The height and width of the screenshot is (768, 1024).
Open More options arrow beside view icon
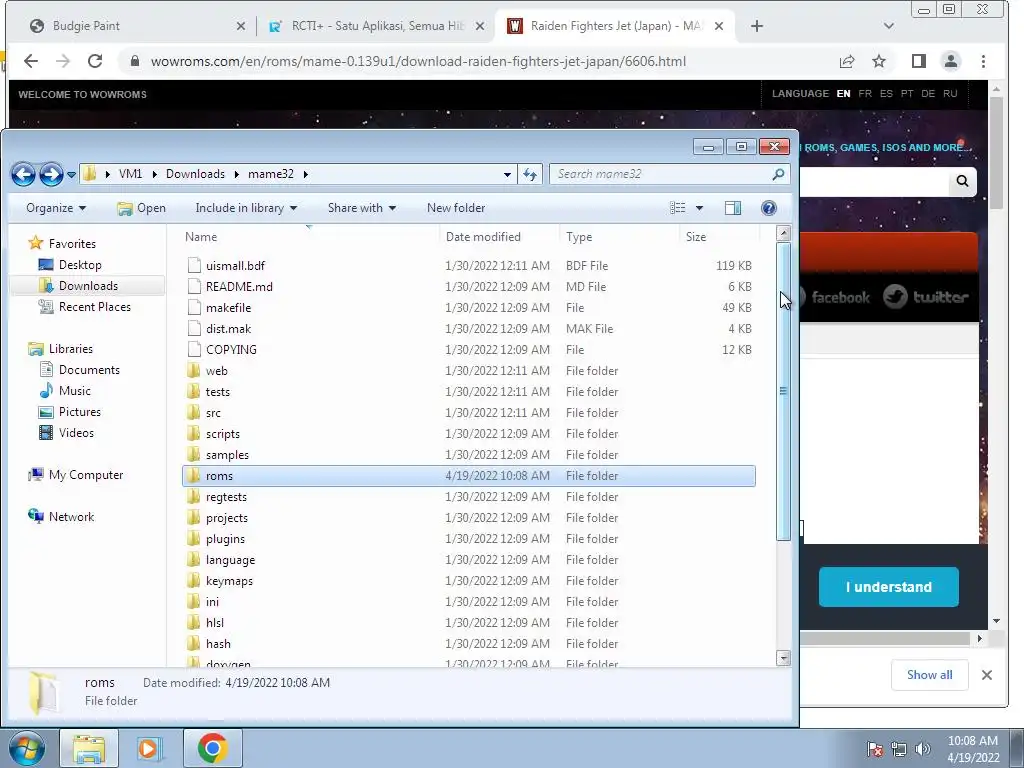point(699,208)
